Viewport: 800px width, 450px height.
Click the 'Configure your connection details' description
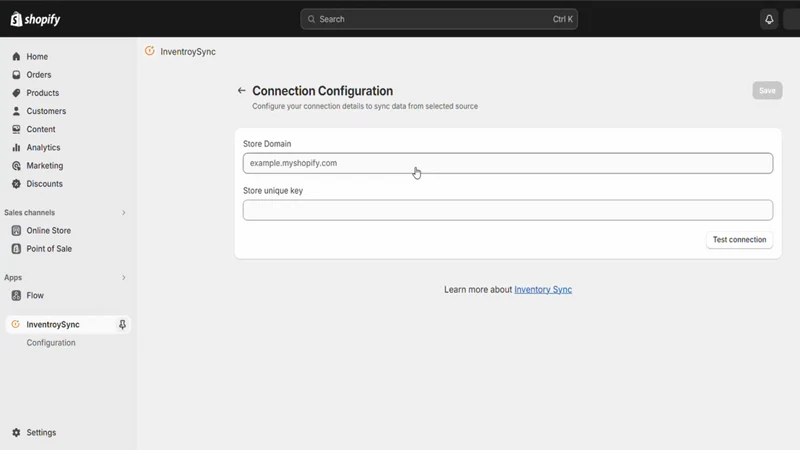365,106
